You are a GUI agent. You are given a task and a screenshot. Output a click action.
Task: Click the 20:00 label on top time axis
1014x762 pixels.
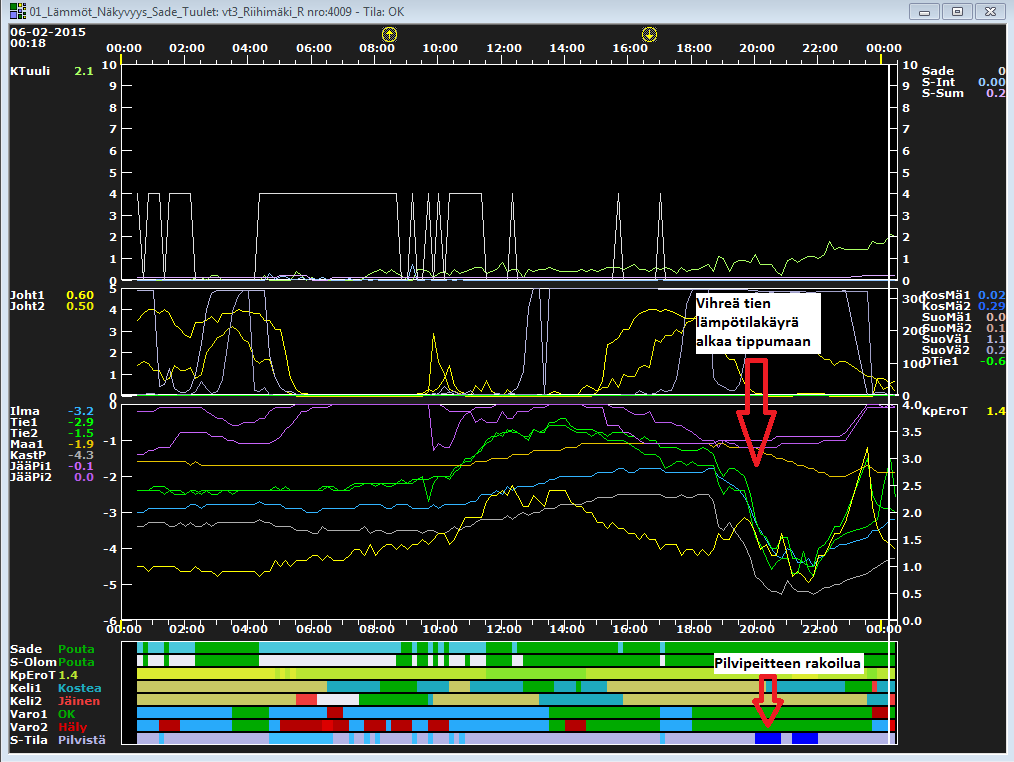pyautogui.click(x=757, y=48)
